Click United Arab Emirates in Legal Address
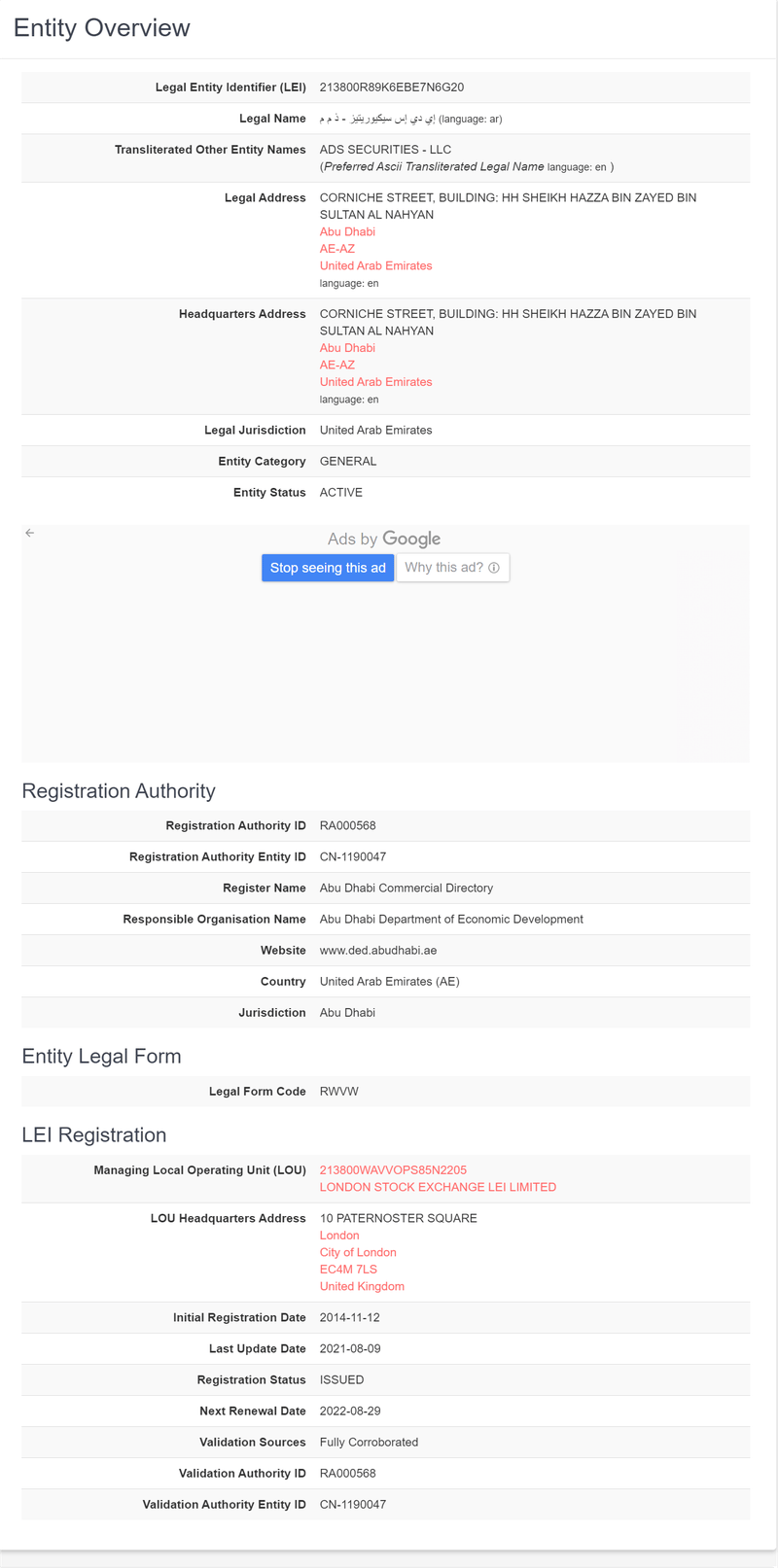778x1568 pixels. (375, 266)
